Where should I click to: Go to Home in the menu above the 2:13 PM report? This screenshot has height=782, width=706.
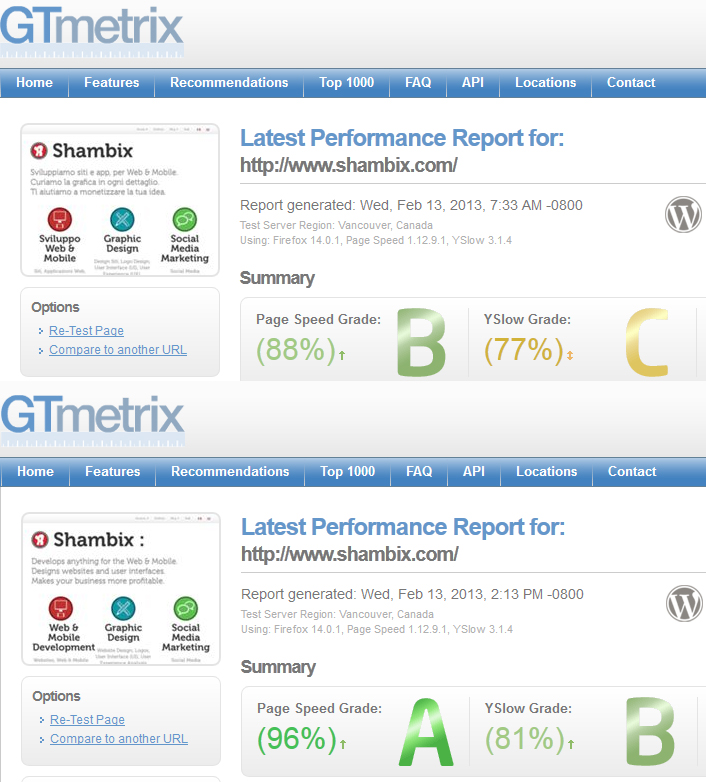(x=35, y=472)
